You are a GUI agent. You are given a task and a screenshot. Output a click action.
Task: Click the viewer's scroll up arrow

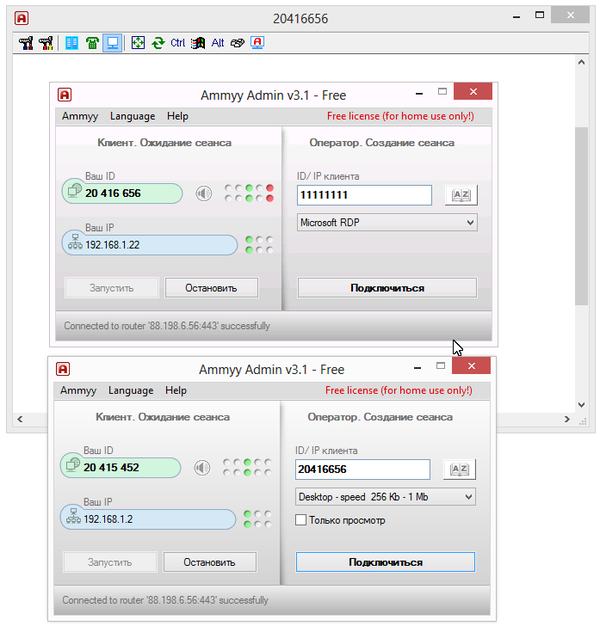point(582,62)
